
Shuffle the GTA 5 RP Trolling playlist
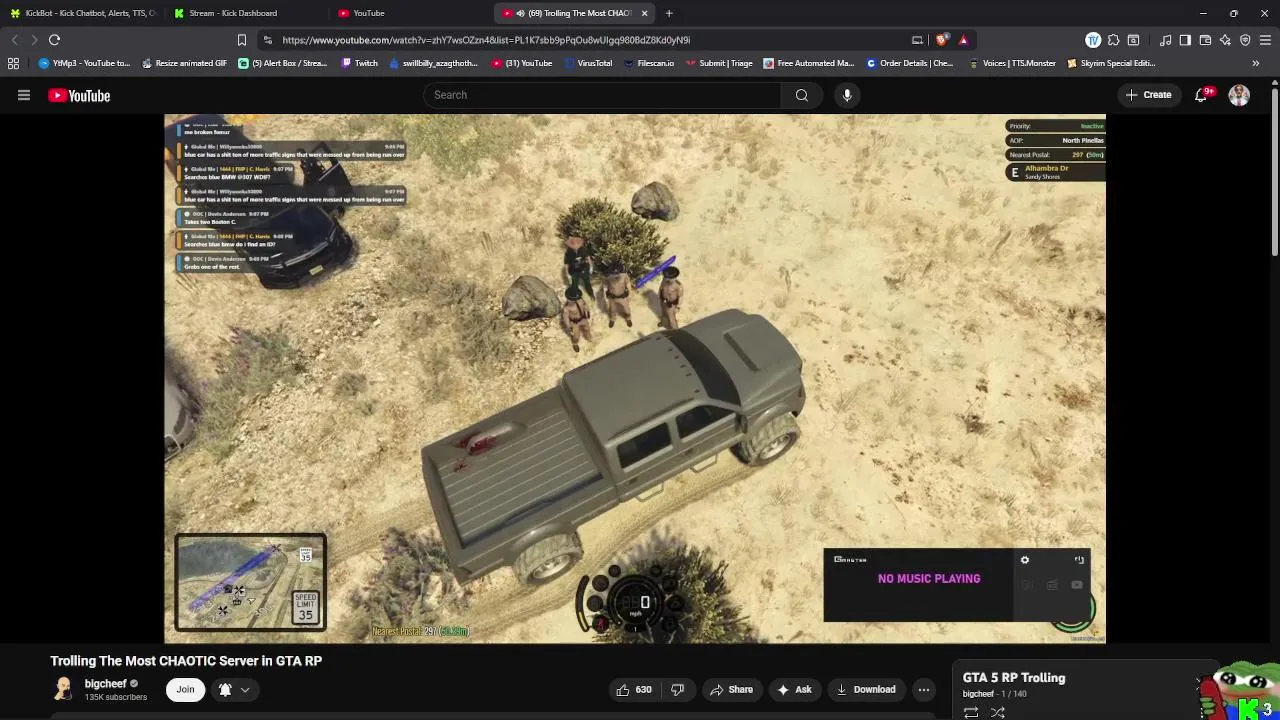tap(997, 712)
